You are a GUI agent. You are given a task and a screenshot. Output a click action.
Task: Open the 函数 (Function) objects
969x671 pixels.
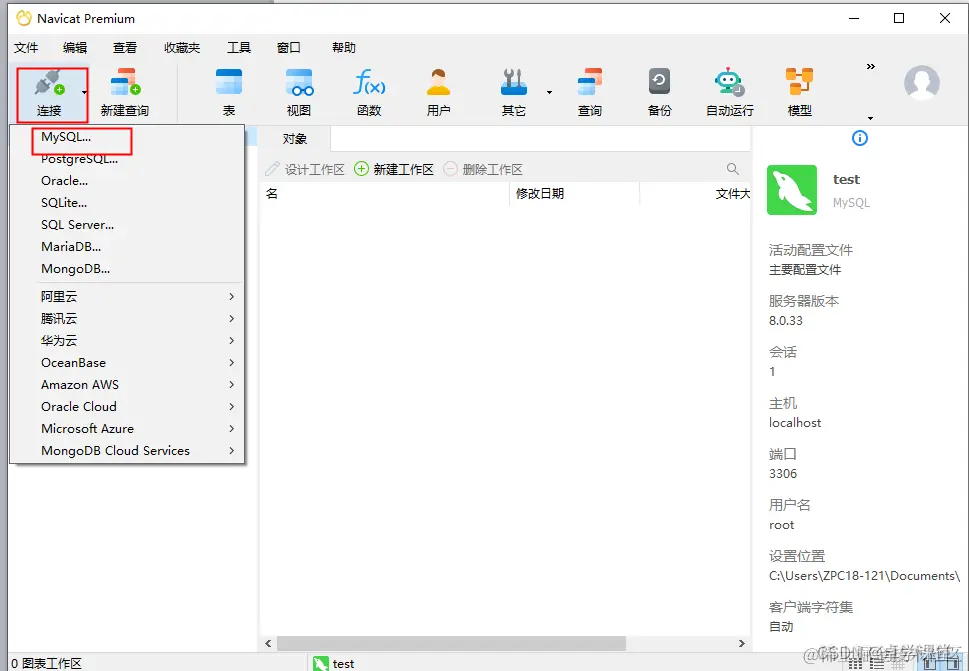click(x=369, y=92)
